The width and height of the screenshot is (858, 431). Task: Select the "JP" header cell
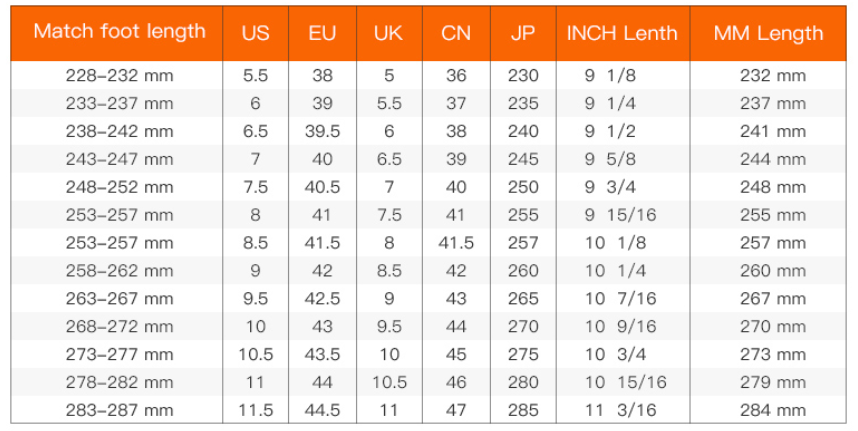tap(522, 33)
